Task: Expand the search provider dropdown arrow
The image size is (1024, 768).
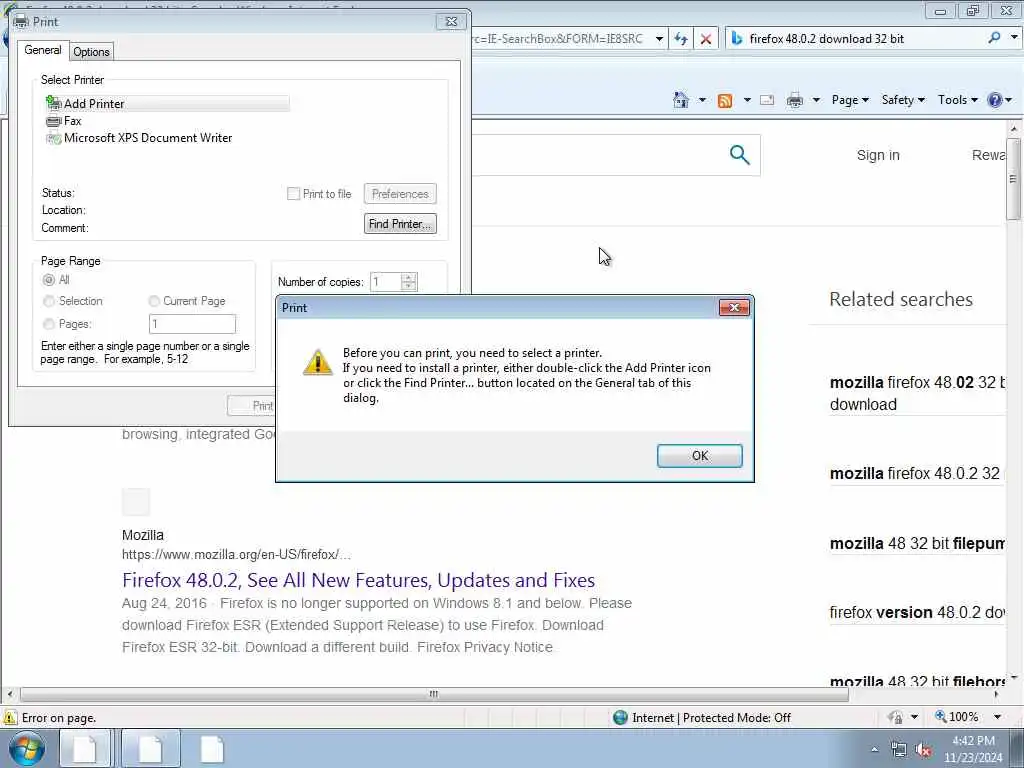Action: (x=1014, y=38)
